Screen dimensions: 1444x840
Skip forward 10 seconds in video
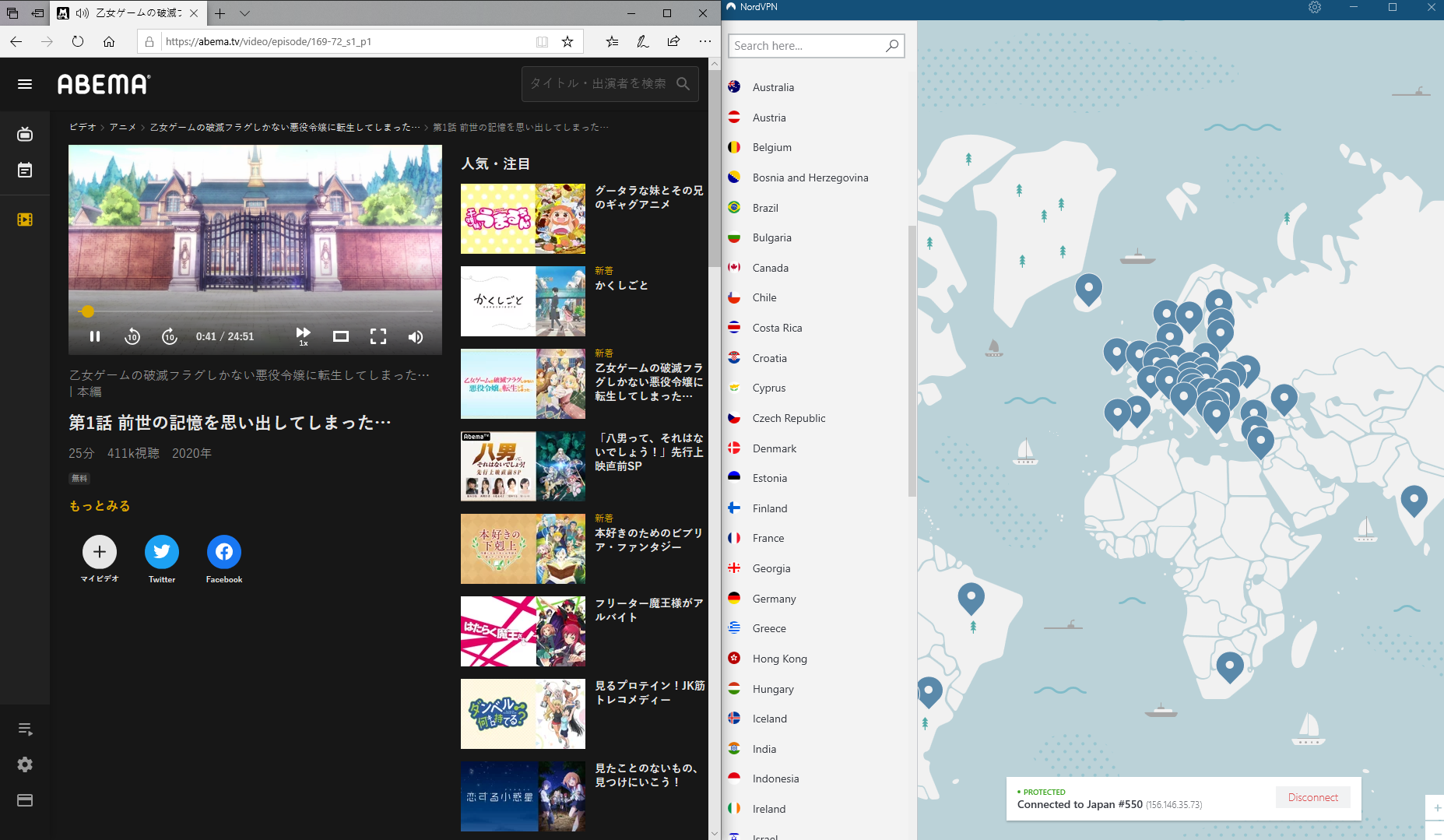point(170,336)
